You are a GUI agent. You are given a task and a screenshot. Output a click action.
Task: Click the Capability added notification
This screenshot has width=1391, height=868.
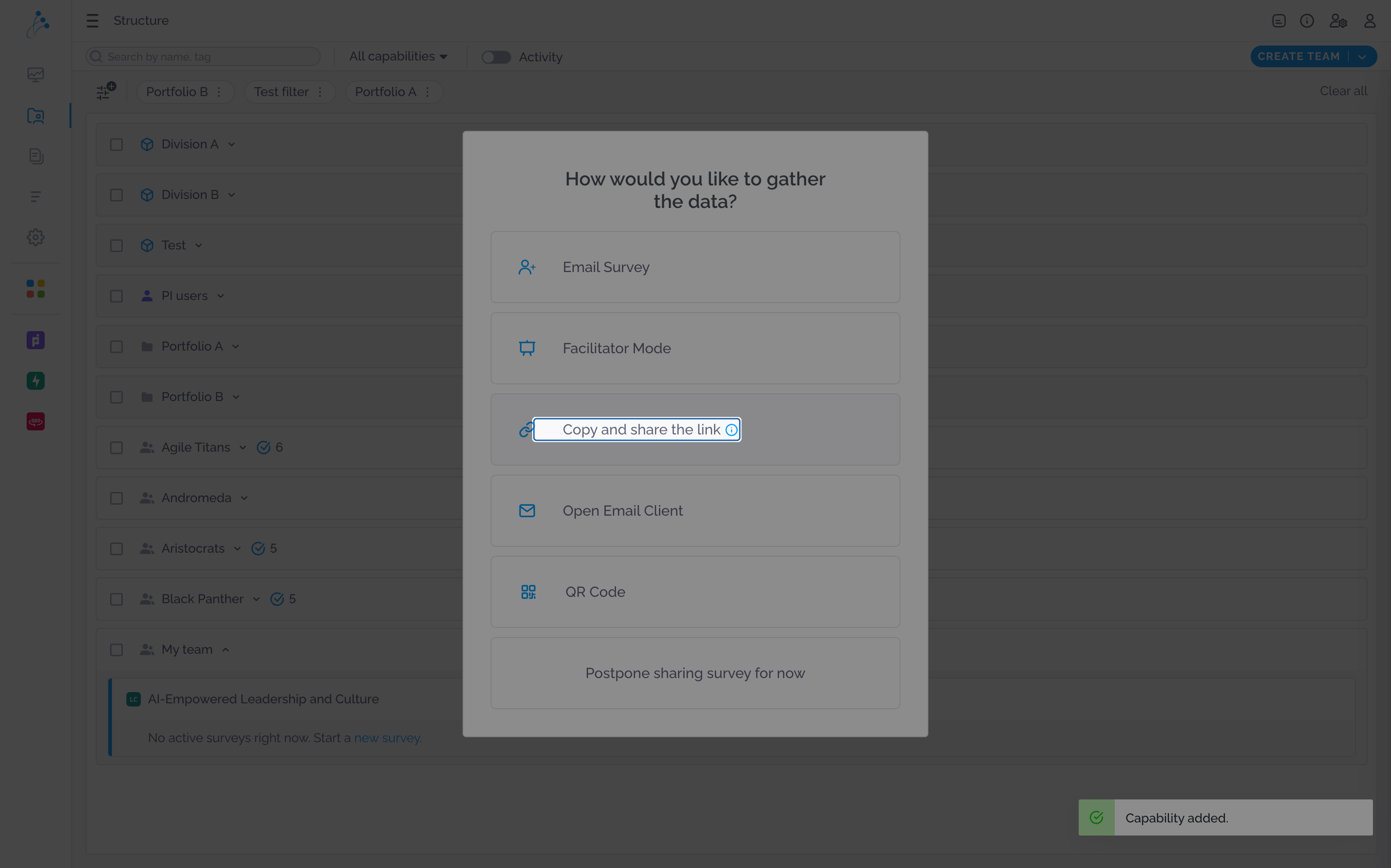click(x=1225, y=817)
